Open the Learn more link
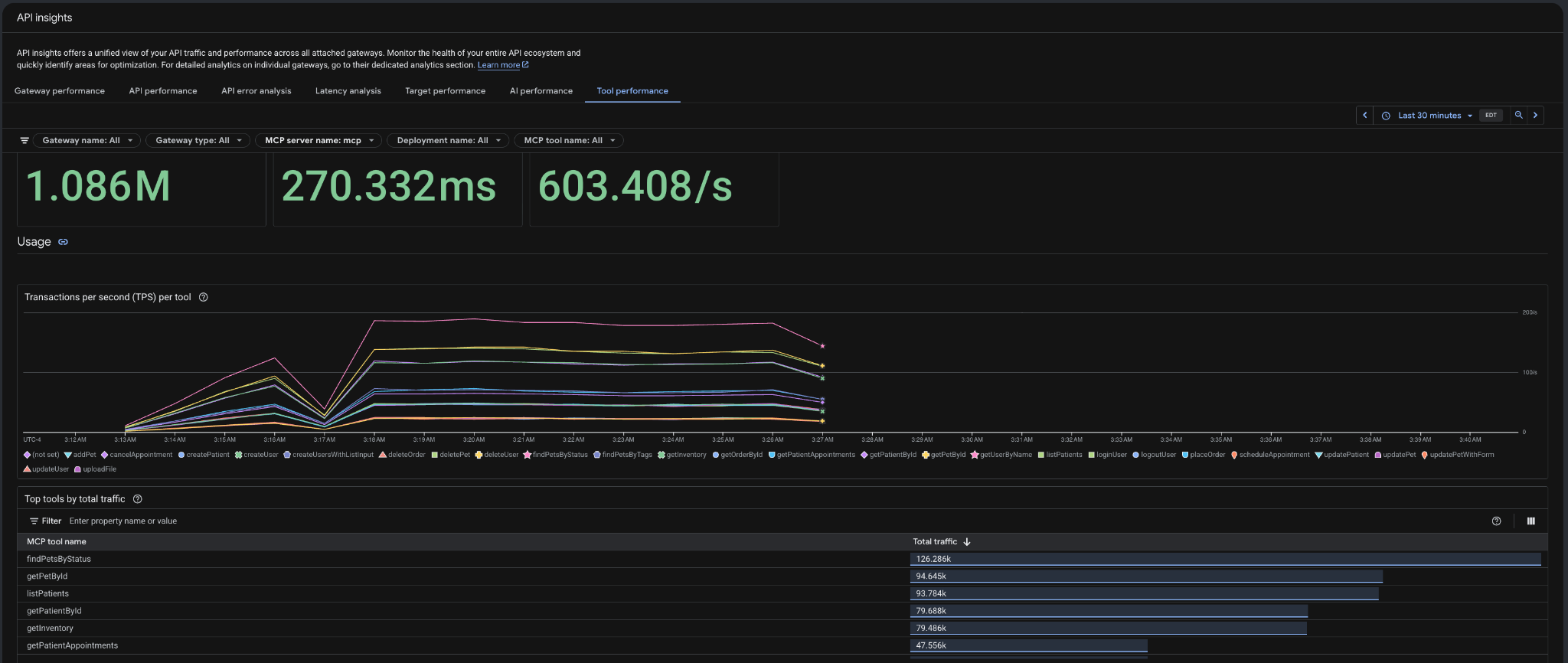 [x=498, y=65]
